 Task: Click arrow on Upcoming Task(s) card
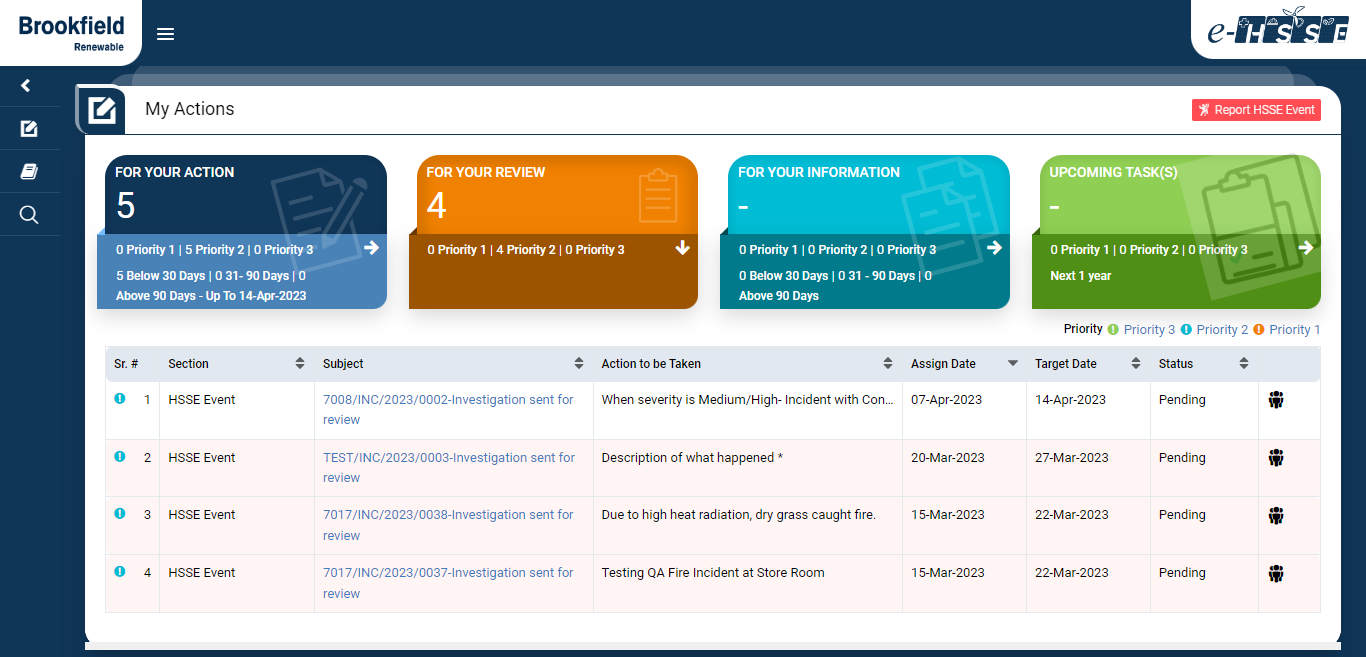click(x=1305, y=248)
